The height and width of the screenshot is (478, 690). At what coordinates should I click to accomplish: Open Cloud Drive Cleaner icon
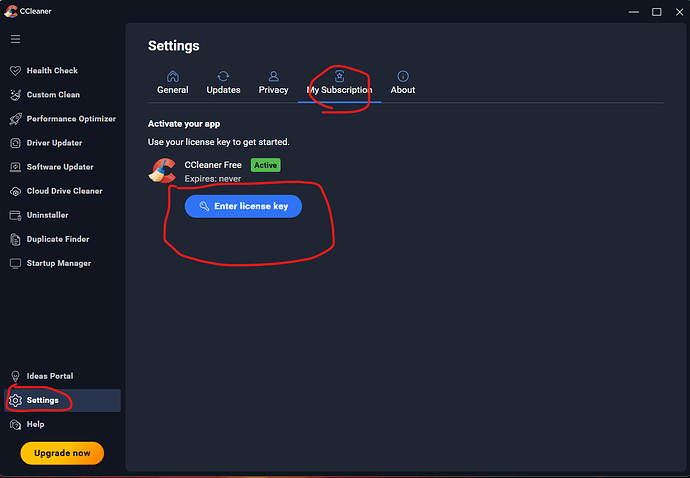[x=16, y=191]
